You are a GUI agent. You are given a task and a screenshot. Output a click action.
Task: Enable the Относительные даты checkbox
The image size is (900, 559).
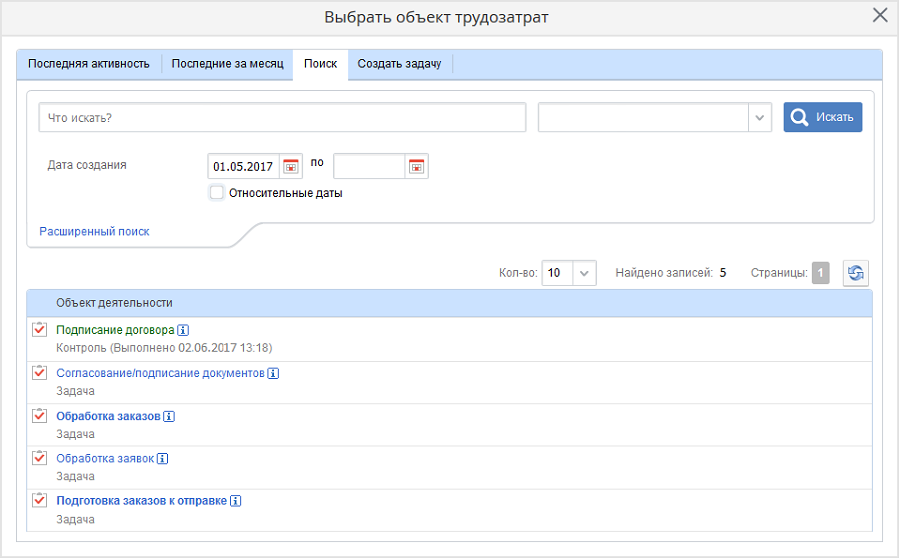[216, 193]
